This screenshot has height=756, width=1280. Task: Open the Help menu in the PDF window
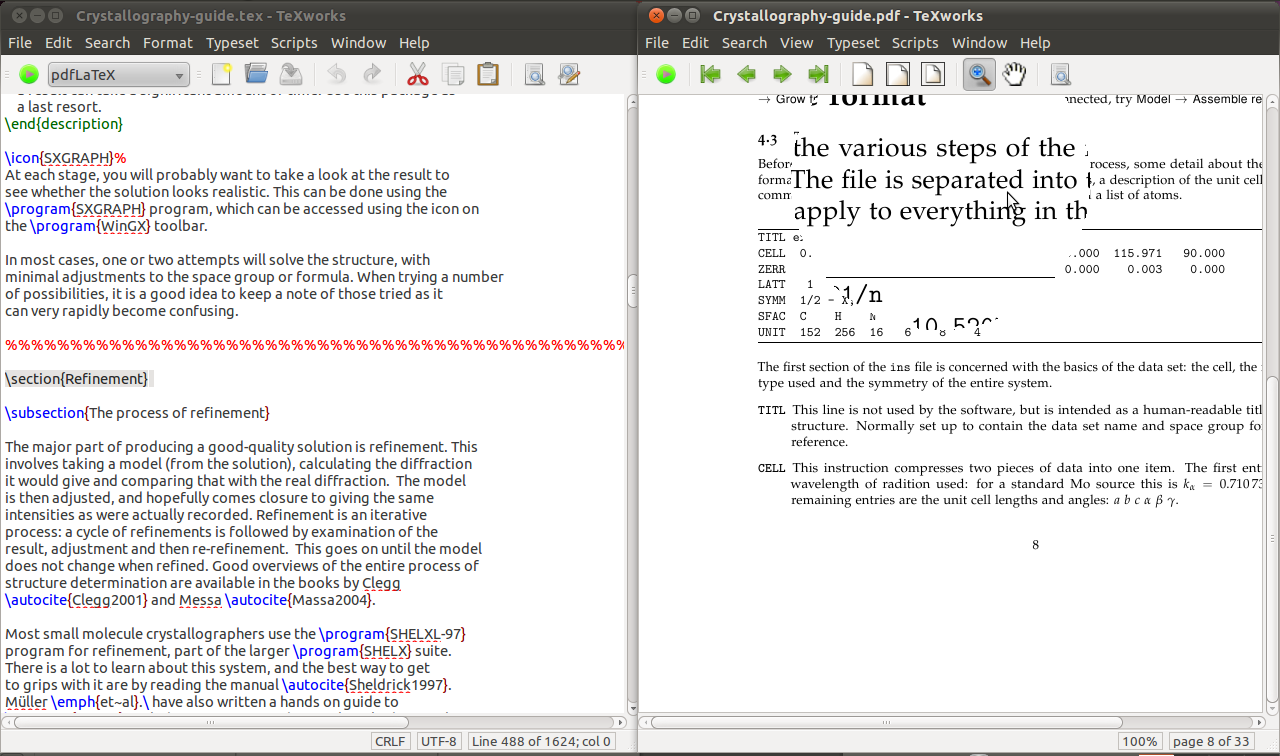coord(1035,42)
